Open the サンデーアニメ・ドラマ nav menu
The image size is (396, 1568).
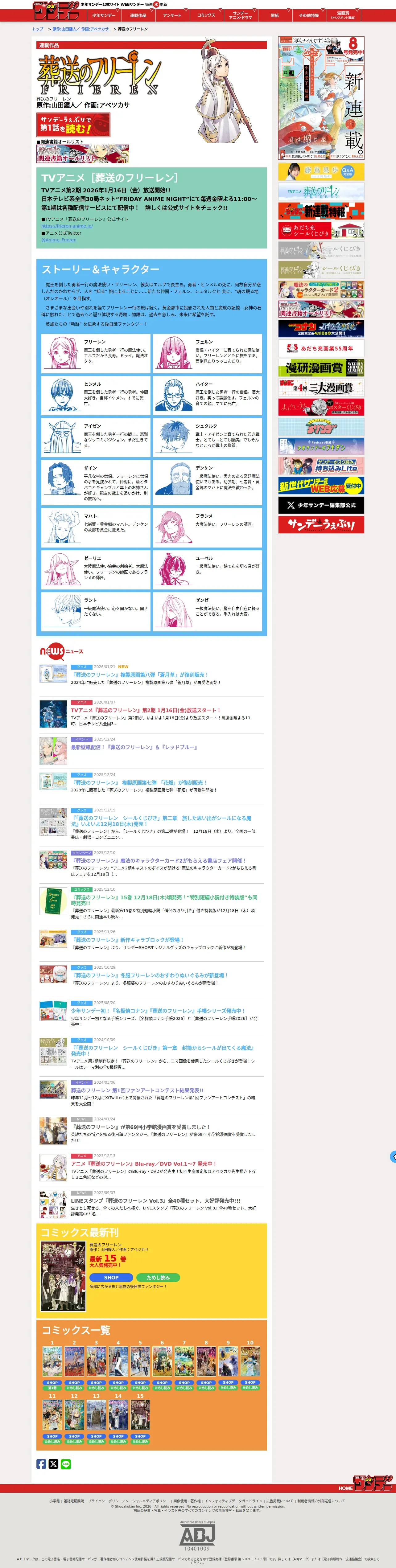pos(240,15)
